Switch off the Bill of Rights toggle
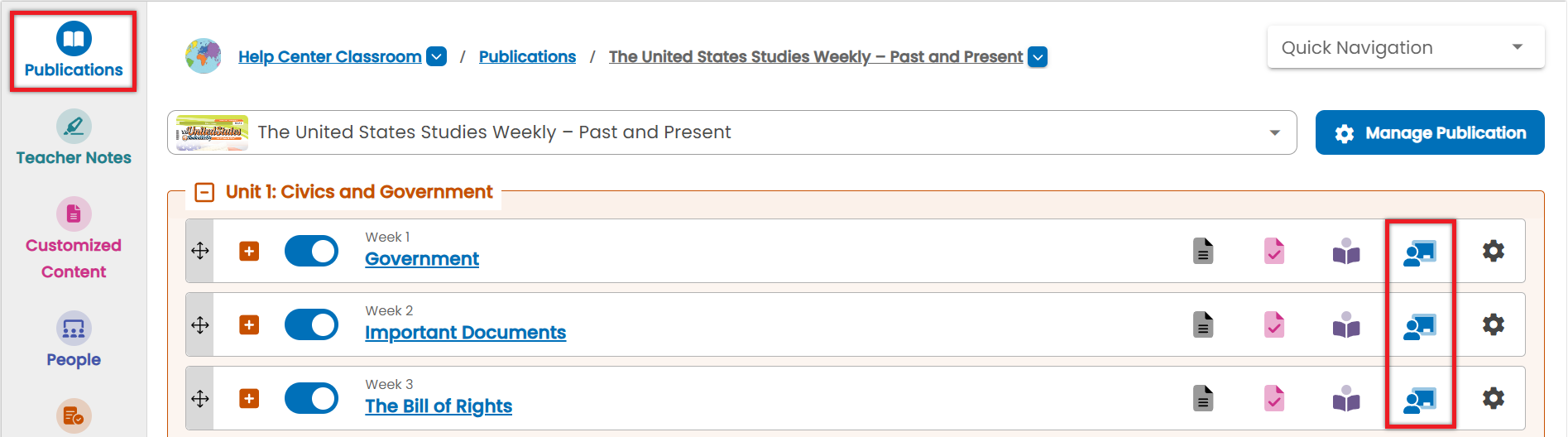 click(311, 398)
